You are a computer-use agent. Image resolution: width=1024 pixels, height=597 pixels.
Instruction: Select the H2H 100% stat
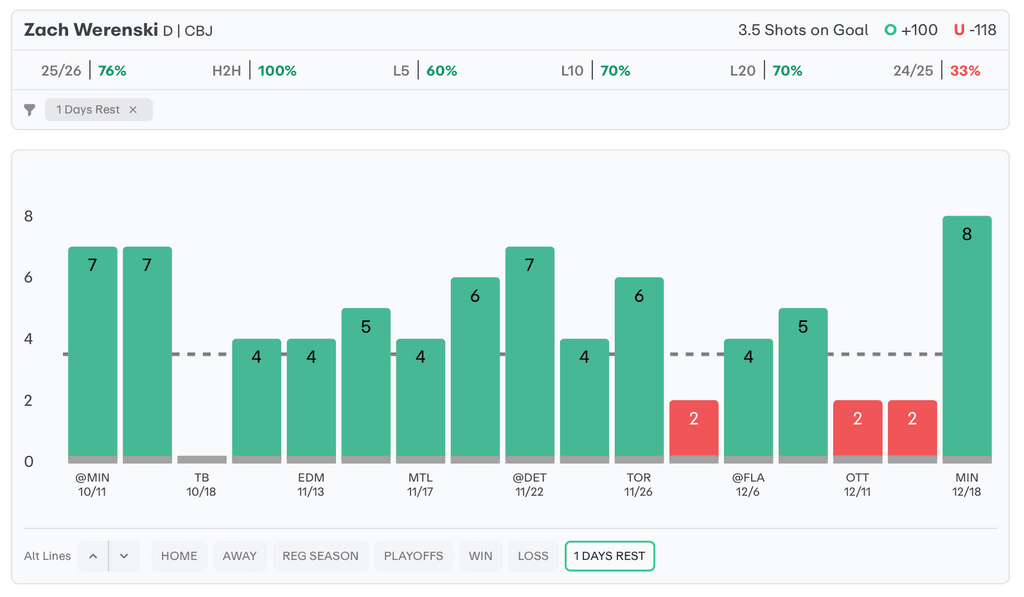point(254,71)
